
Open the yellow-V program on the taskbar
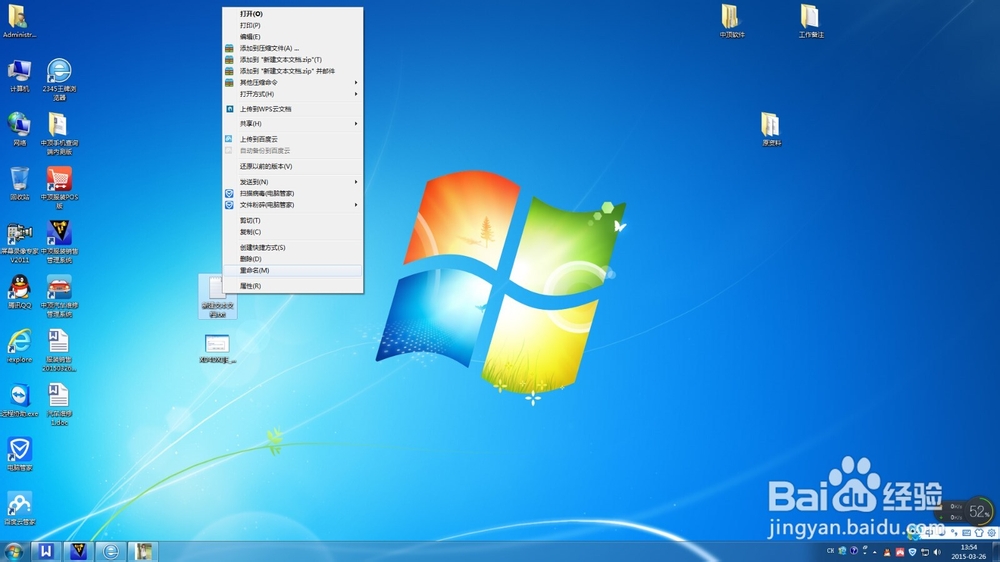pos(78,551)
